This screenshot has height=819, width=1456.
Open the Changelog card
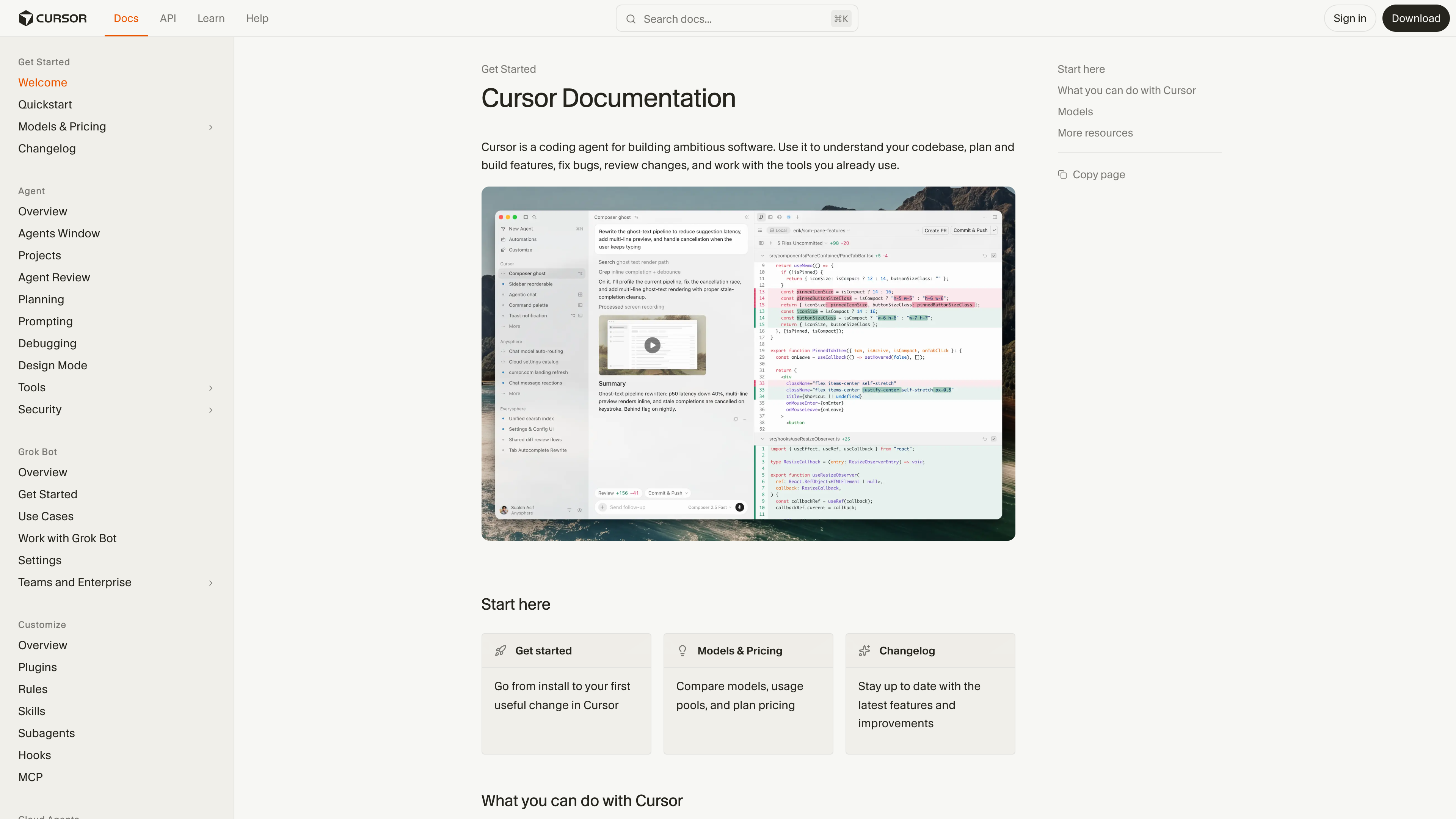930,693
